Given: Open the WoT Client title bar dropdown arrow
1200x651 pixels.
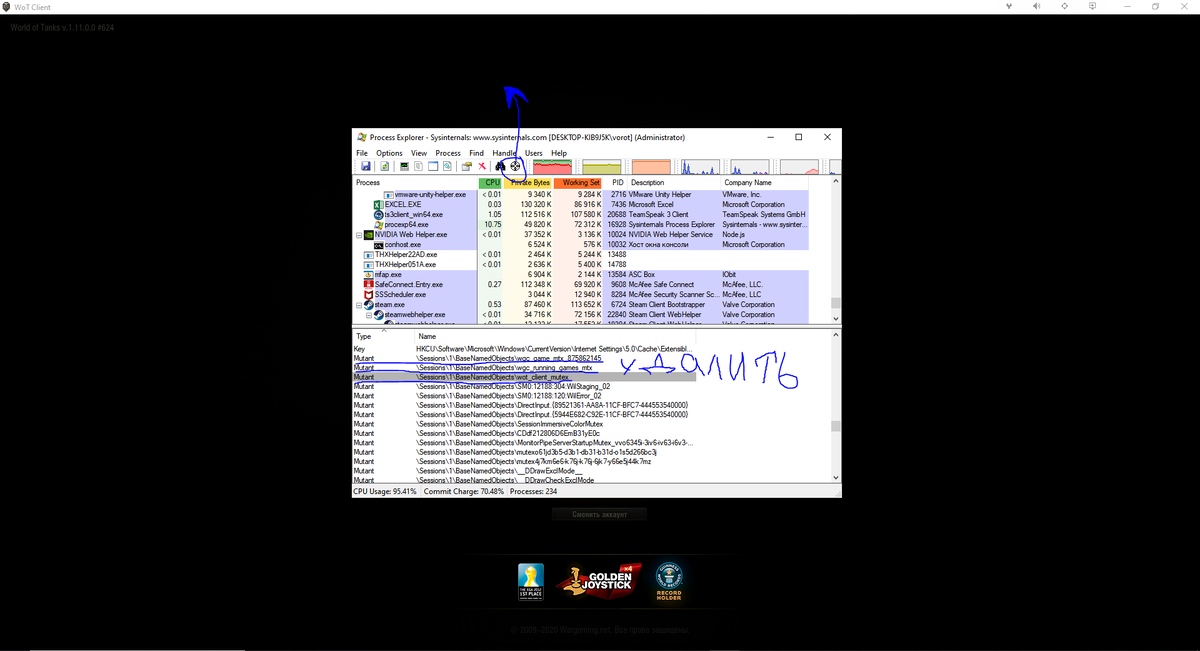Looking at the screenshot, I should coord(1008,6).
